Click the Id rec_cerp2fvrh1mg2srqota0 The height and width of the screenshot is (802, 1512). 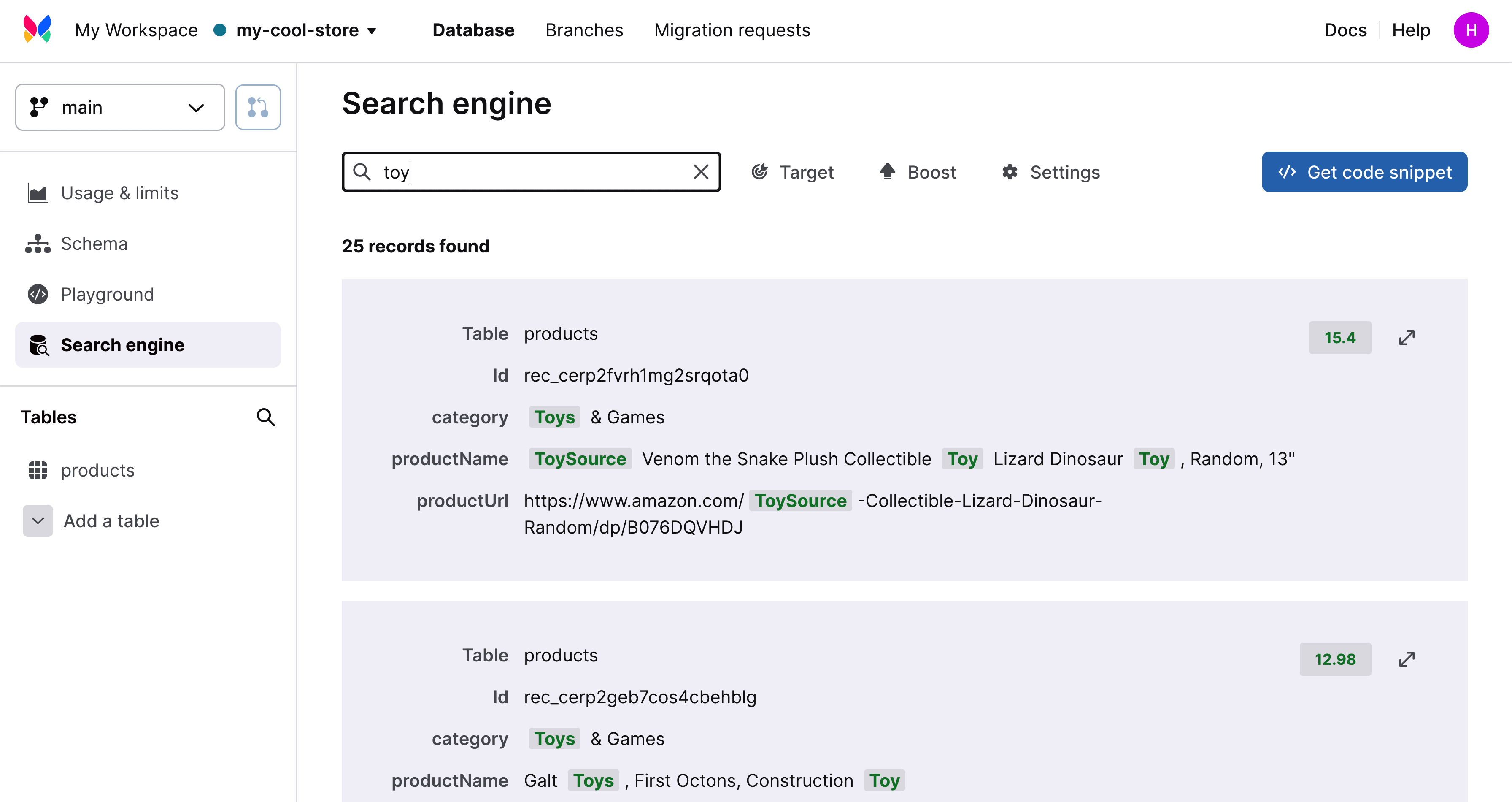point(636,375)
